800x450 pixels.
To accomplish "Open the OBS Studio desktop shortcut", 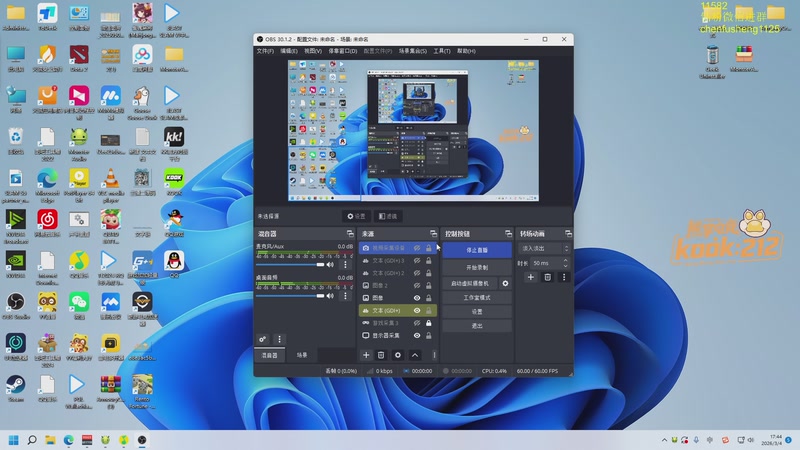I will pyautogui.click(x=16, y=306).
